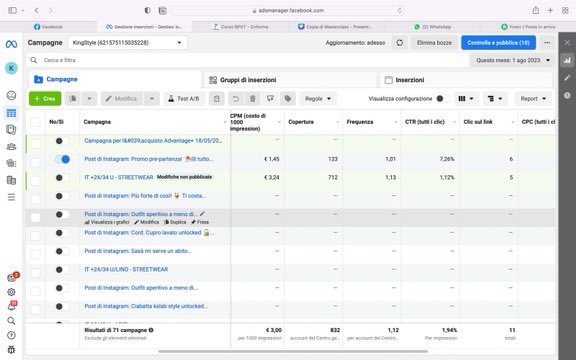This screenshot has width=576, height=360.
Task: Click the three-dots more options button
Action: pyautogui.click(x=547, y=43)
